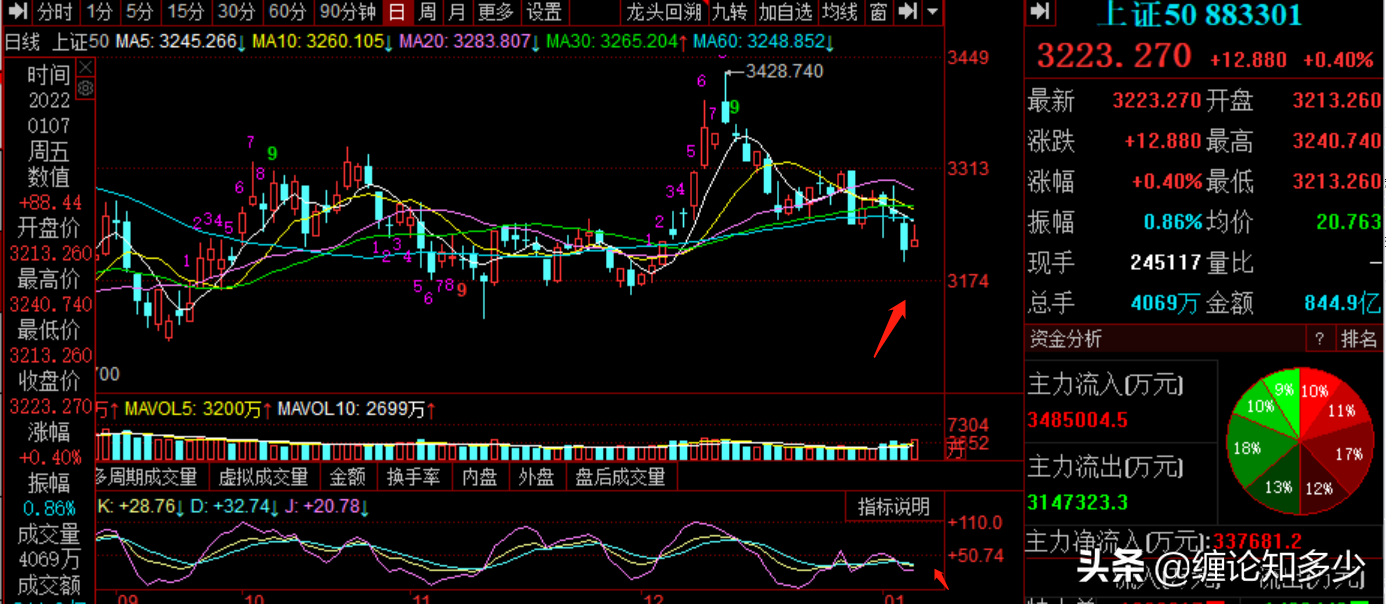Click the arrow-bar icon next to 窗
This screenshot has height=604, width=1386.
click(908, 12)
